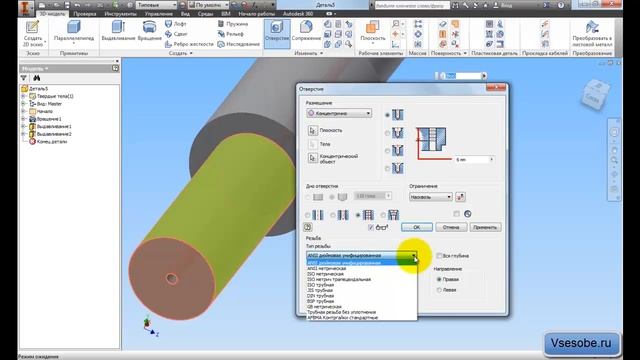Open the По умолчанию appearance dropdown
The image size is (640, 360).
point(209,5)
